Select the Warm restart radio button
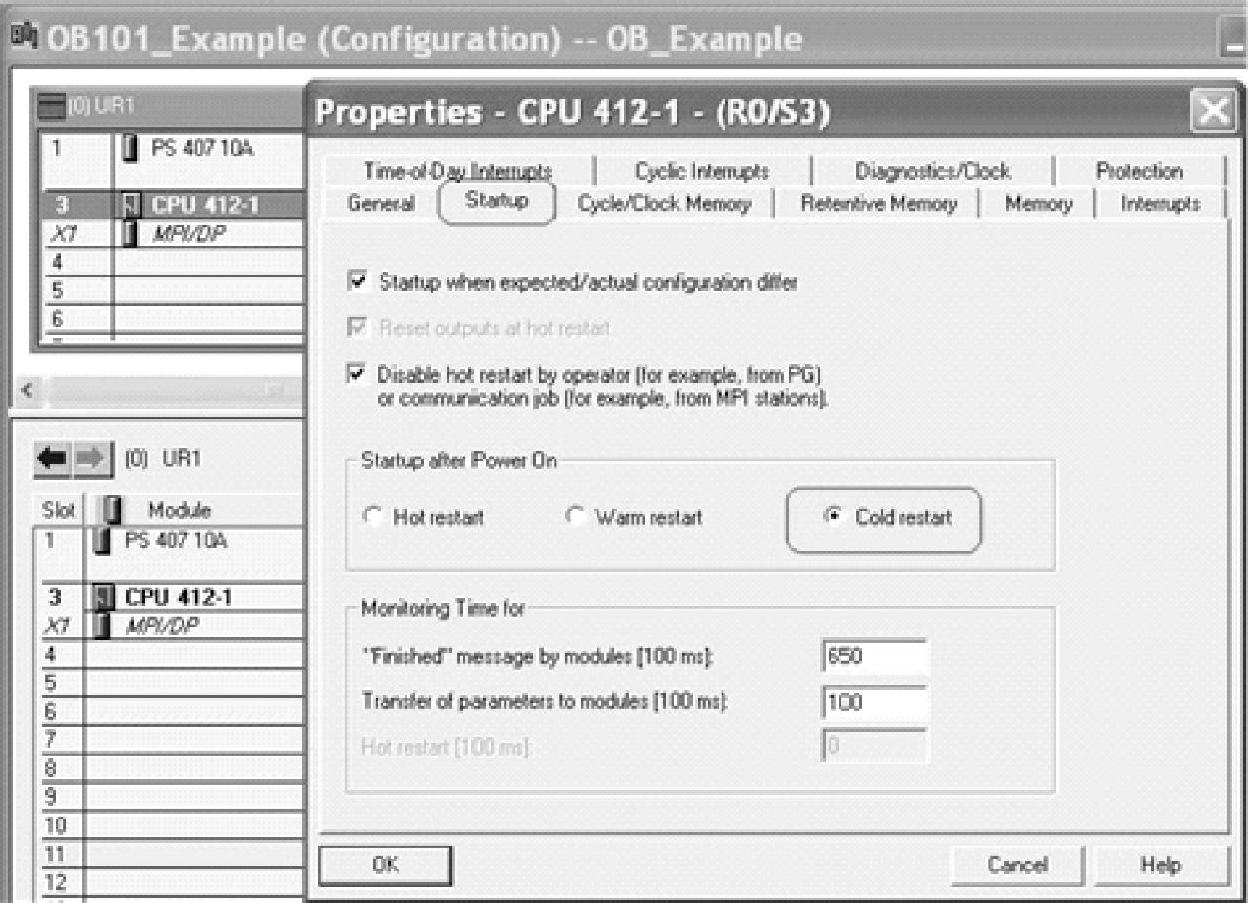Image resolution: width=1248 pixels, height=903 pixels. pos(574,518)
